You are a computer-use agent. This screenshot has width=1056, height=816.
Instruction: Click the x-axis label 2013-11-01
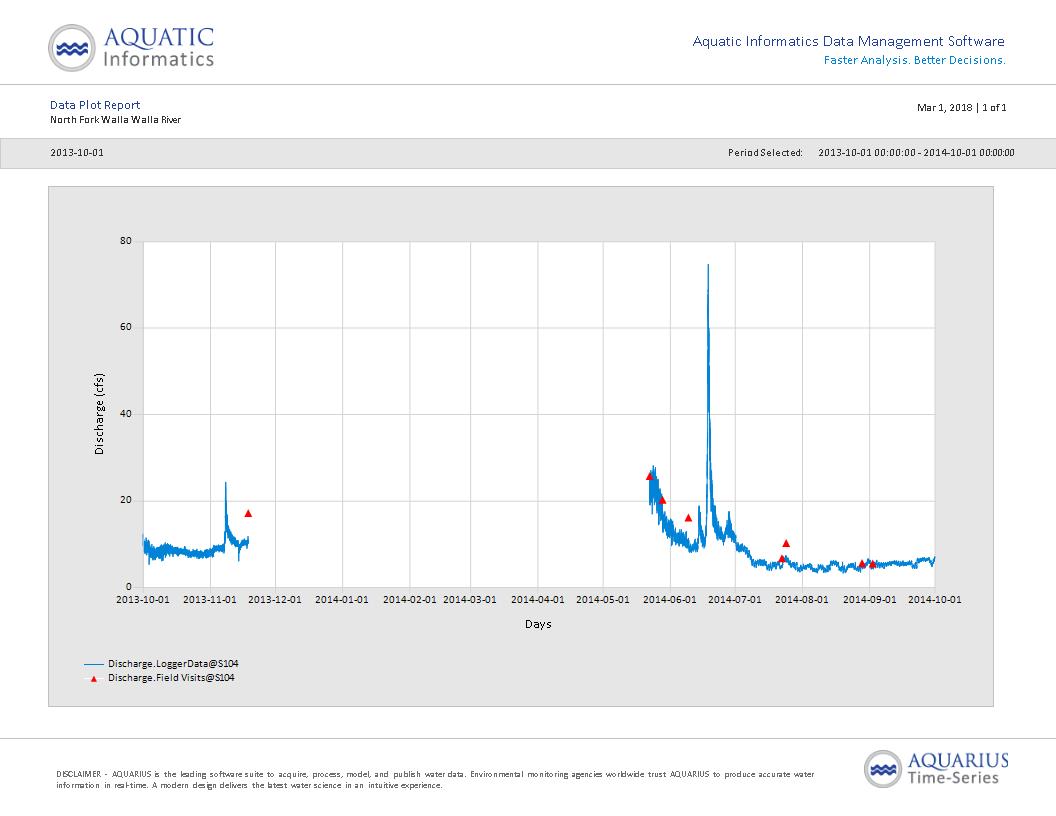tap(210, 599)
